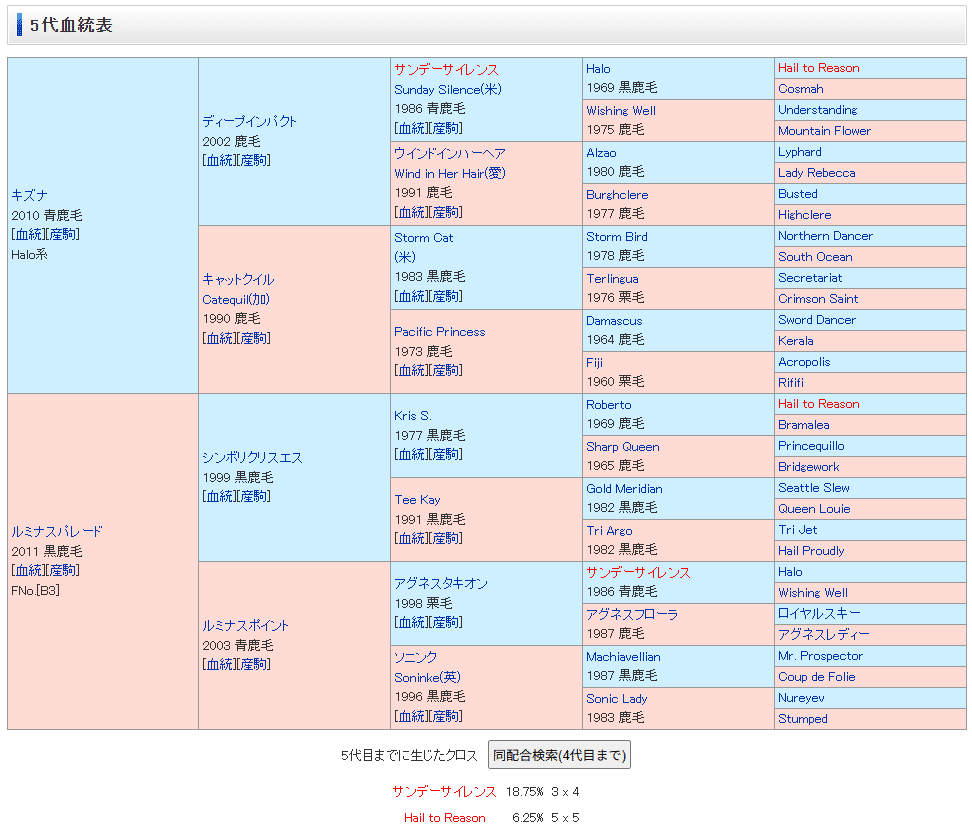Open 血統 link under ディープインパクト
The image size is (972, 828).
point(219,161)
